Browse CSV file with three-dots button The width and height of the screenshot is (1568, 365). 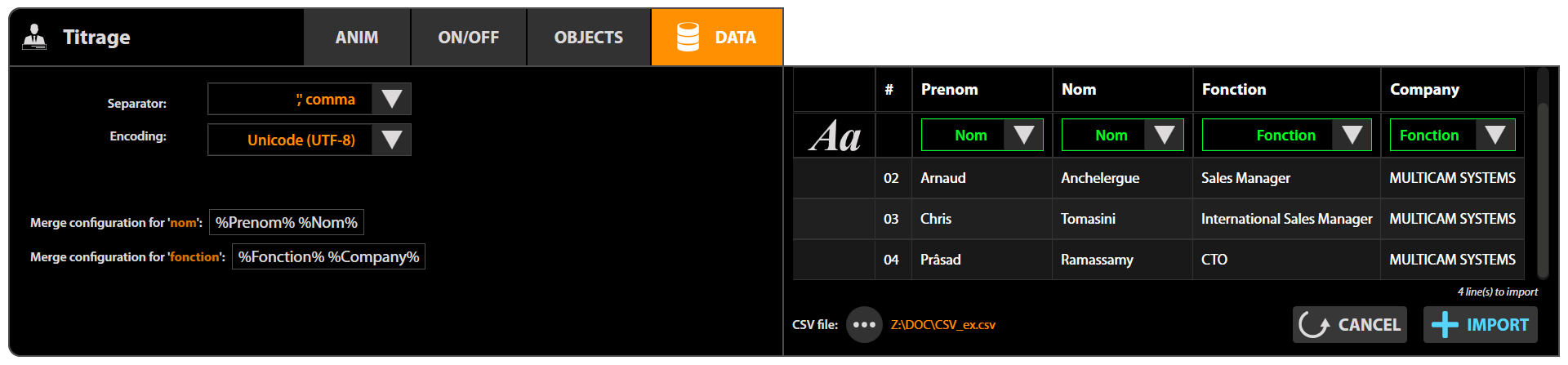(864, 324)
